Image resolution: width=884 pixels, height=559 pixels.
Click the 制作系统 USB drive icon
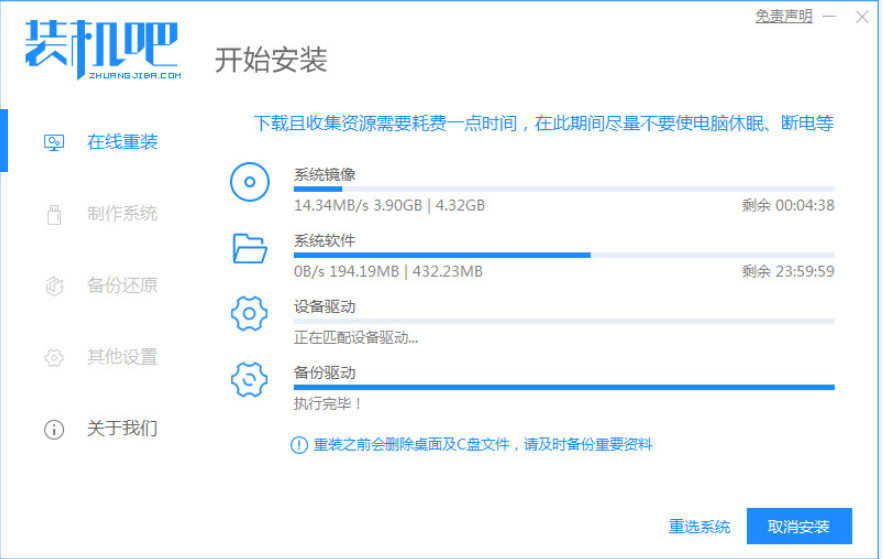click(x=54, y=214)
